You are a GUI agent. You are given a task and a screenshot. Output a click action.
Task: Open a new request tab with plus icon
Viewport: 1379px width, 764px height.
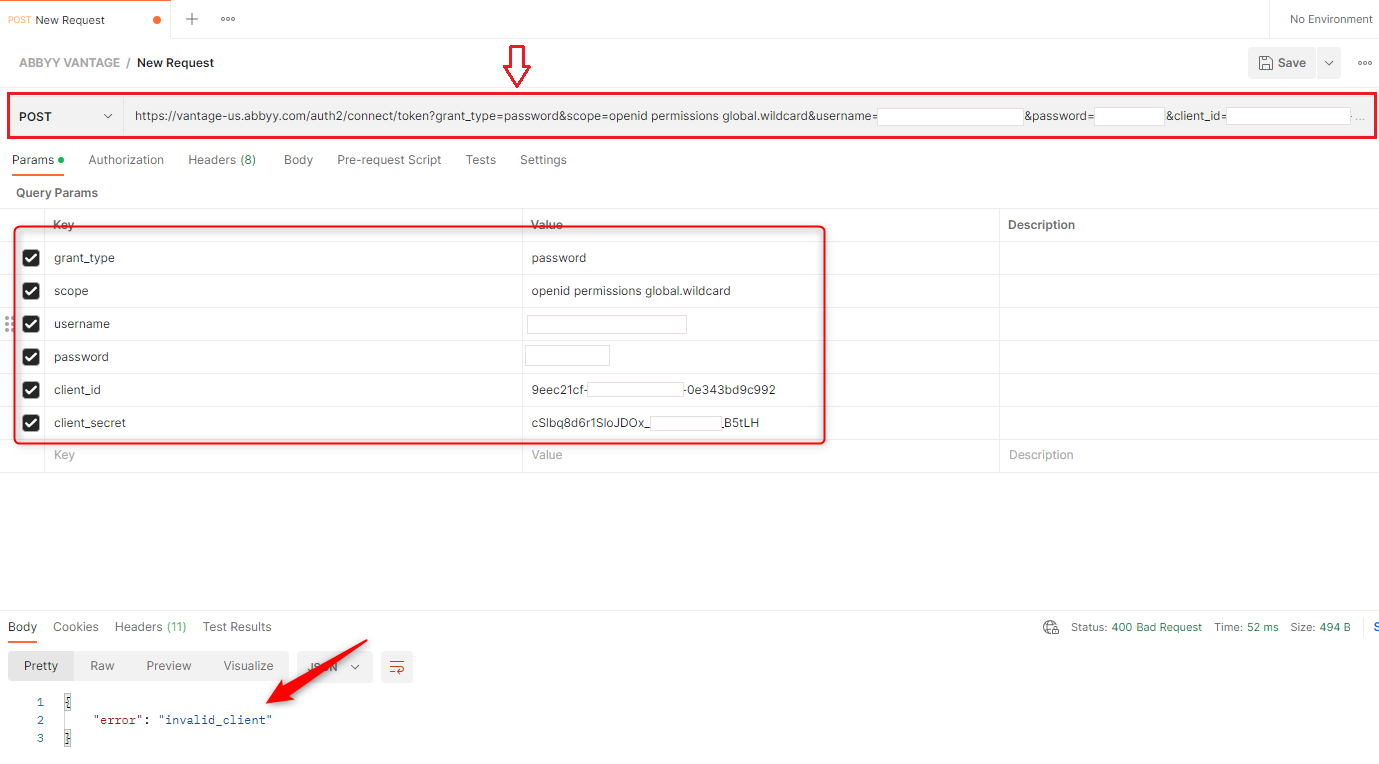click(x=192, y=19)
